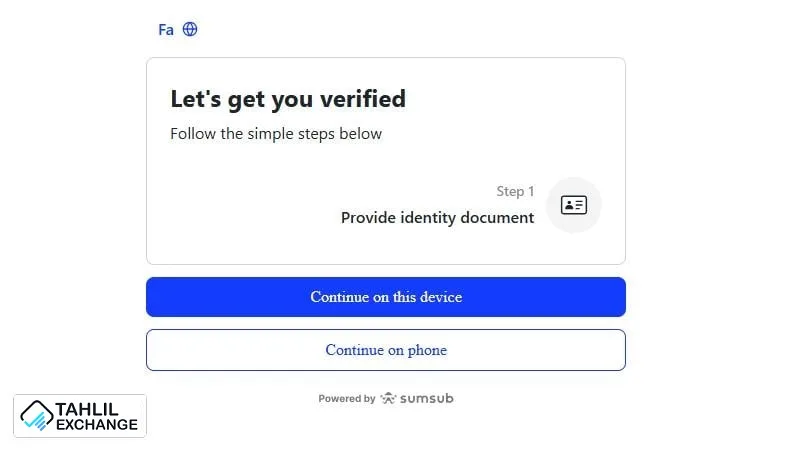Click the word "device" on blue button

pos(441,297)
